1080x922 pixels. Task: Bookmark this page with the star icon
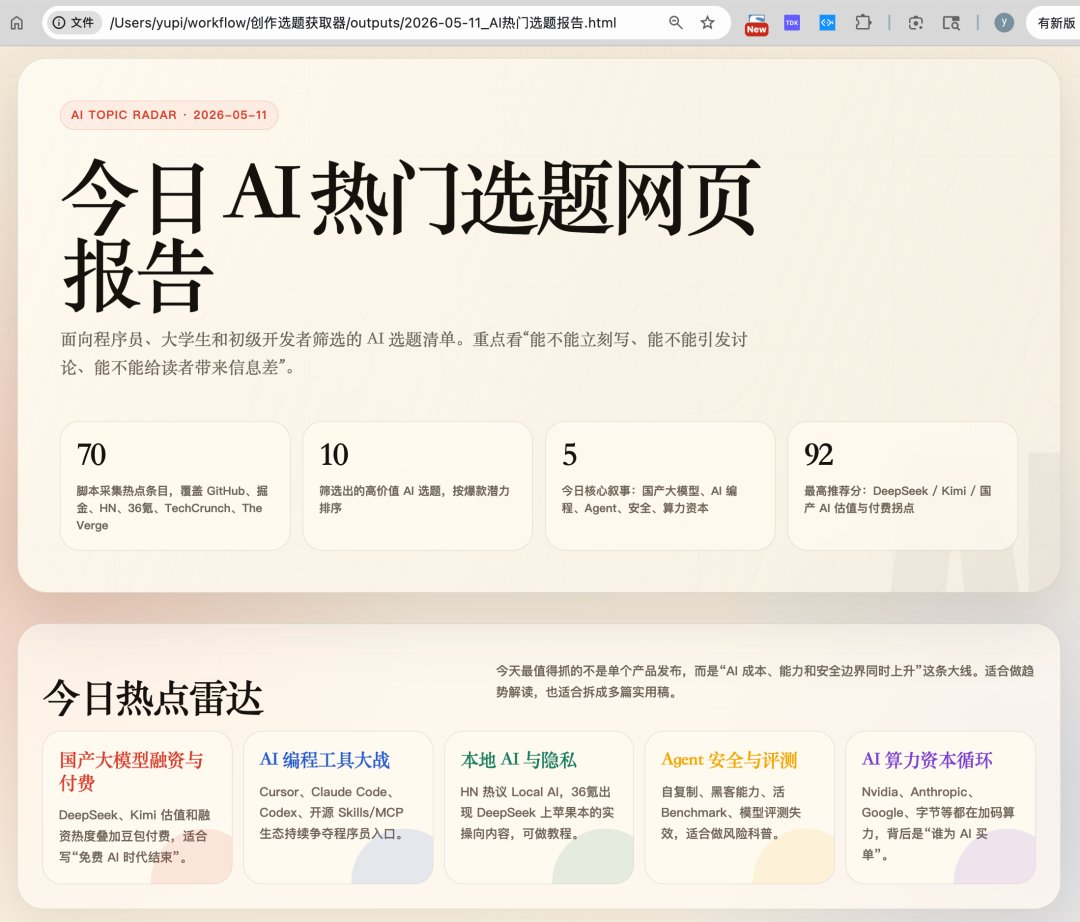tap(707, 23)
